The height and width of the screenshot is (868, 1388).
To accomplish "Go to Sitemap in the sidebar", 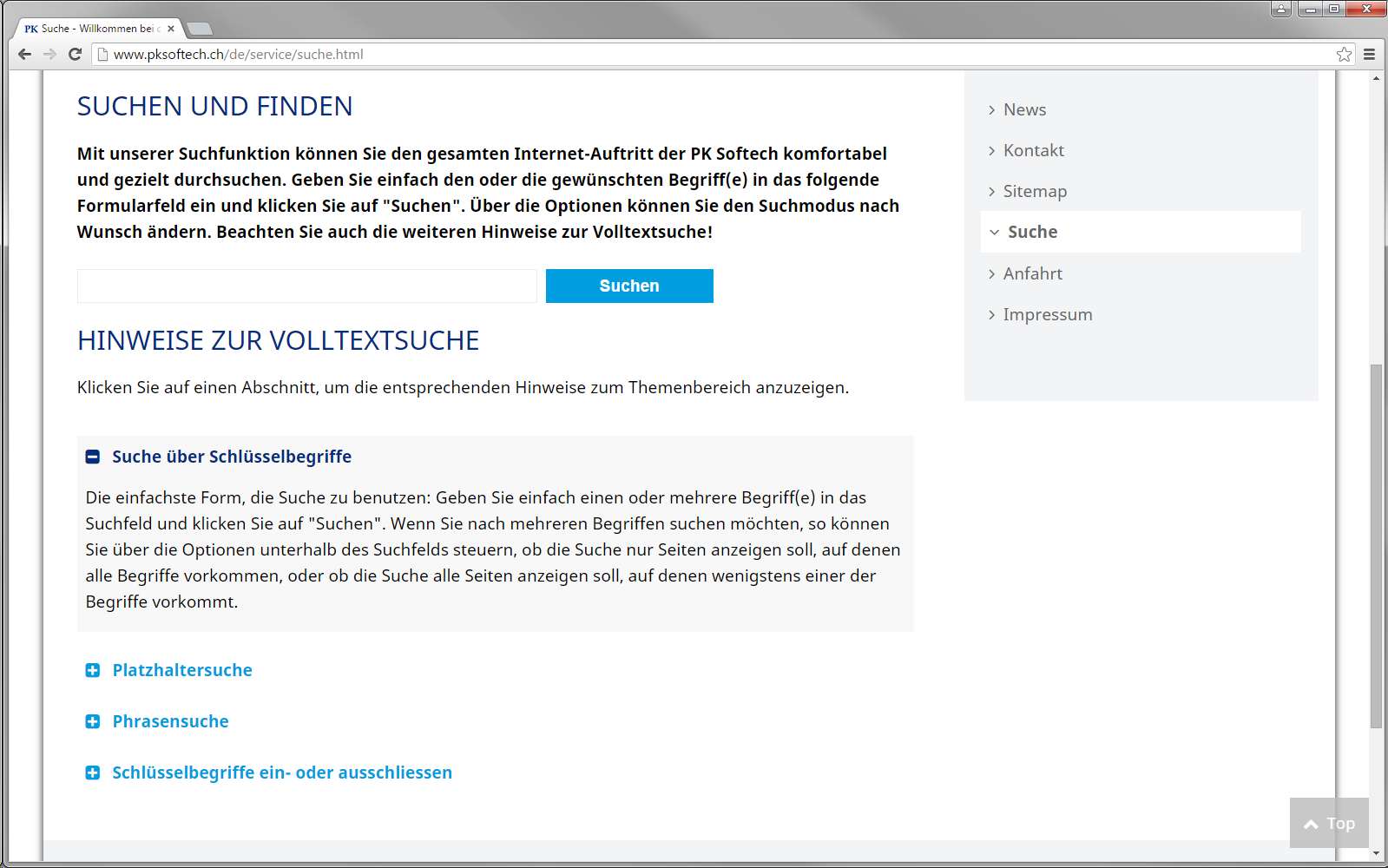I will [x=1035, y=191].
